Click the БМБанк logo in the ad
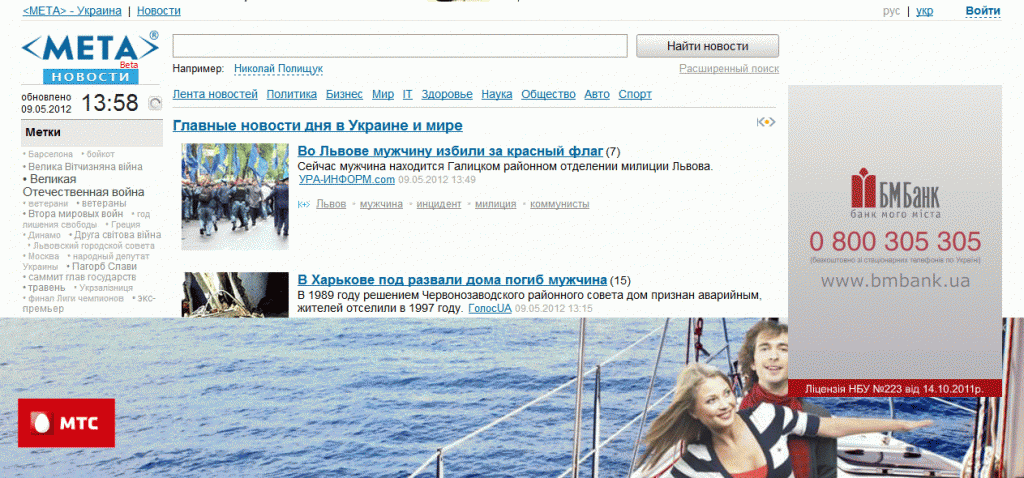 895,193
